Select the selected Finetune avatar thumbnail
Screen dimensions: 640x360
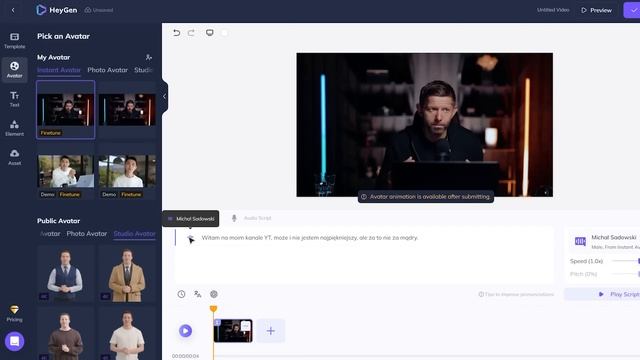pos(66,110)
